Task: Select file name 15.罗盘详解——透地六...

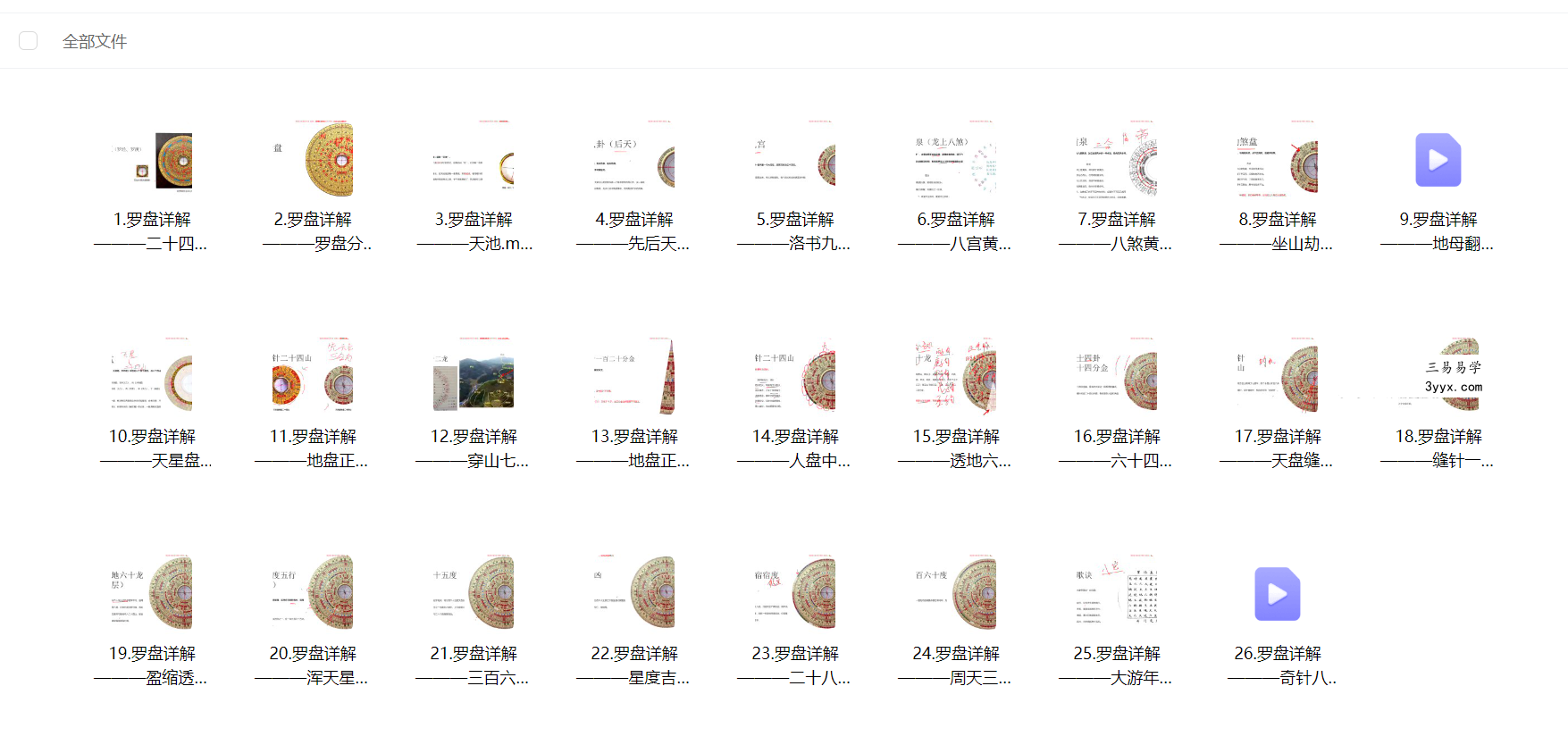Action: tap(956, 448)
